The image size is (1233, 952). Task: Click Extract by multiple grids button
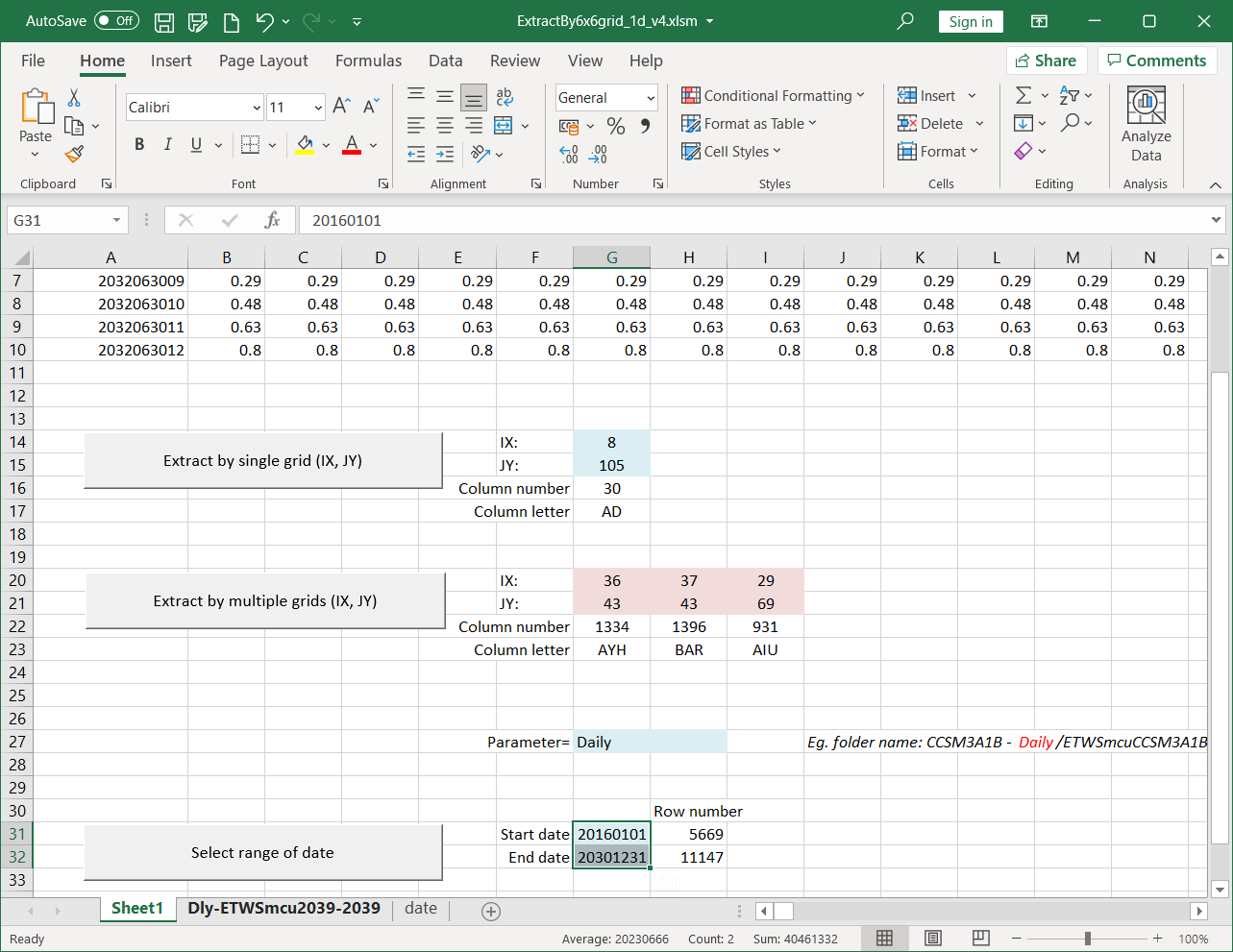click(x=265, y=601)
